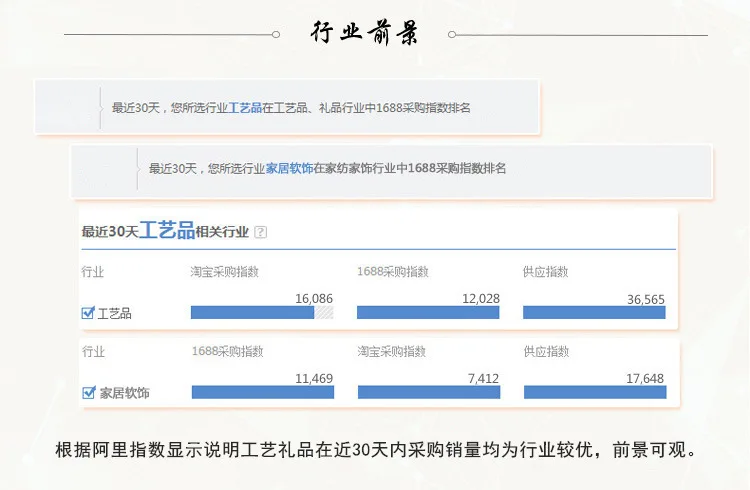Select the 供应指数 column header in 工艺品 table
The width and height of the screenshot is (750, 490).
545,272
